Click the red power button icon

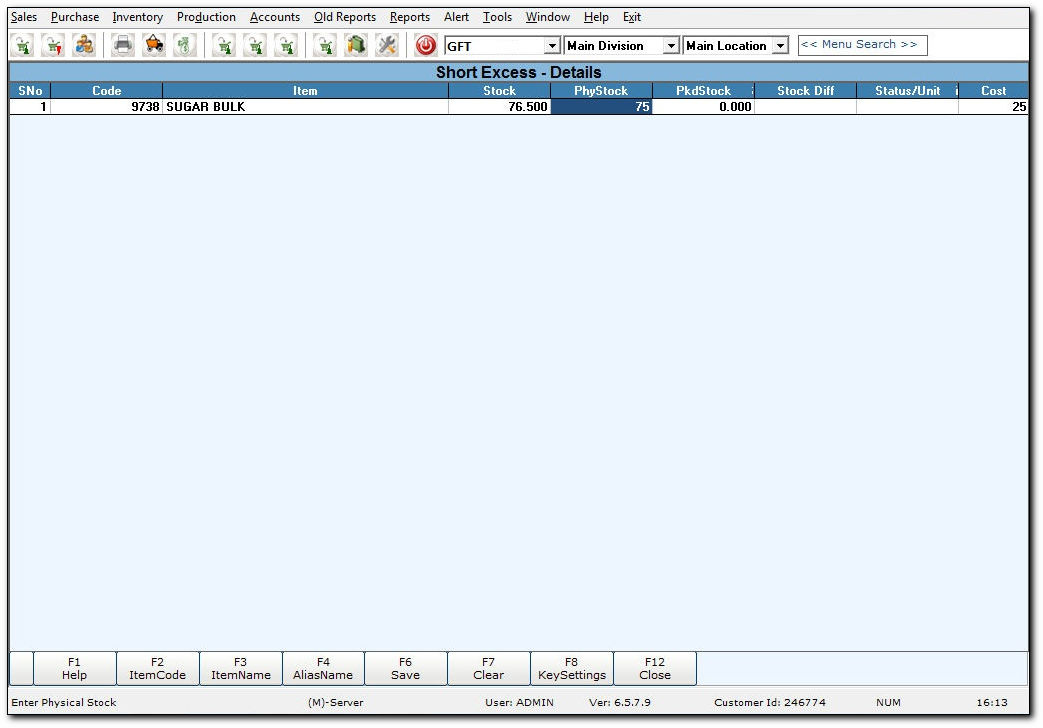pos(426,46)
